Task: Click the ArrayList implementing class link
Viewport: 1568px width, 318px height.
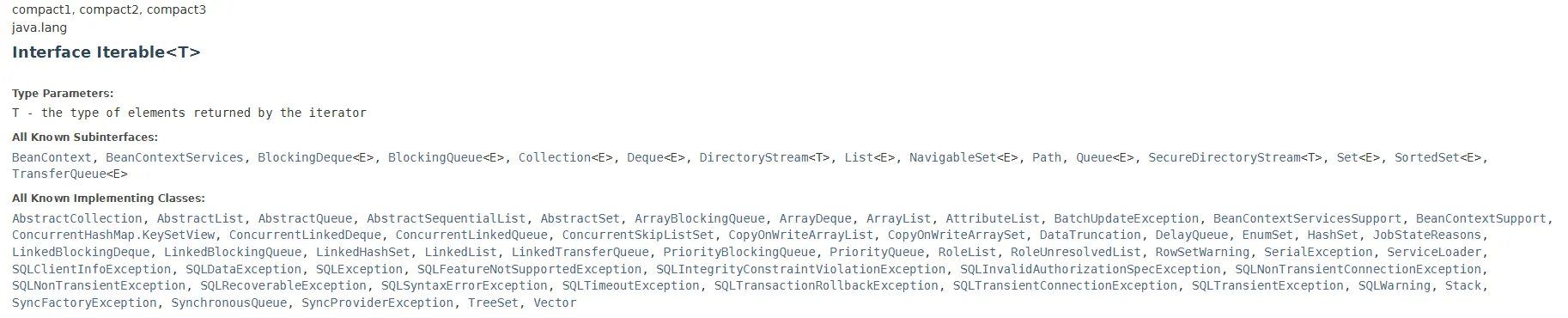Action: coord(899,219)
